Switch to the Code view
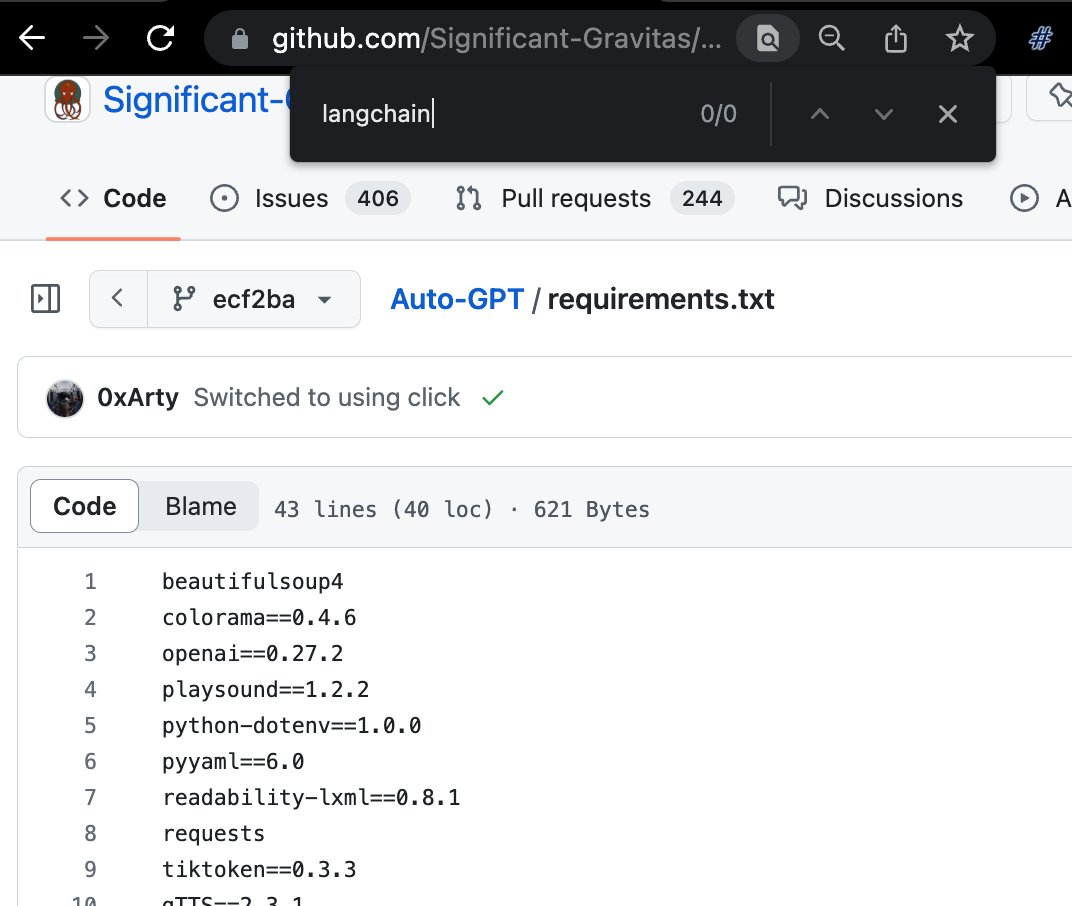This screenshot has height=906, width=1072. [x=85, y=506]
